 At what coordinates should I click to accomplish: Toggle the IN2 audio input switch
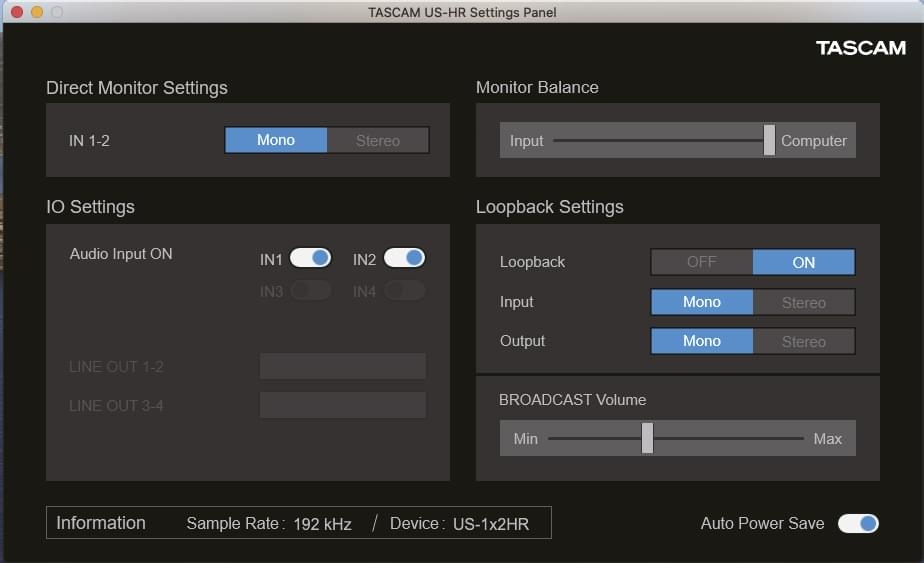404,259
